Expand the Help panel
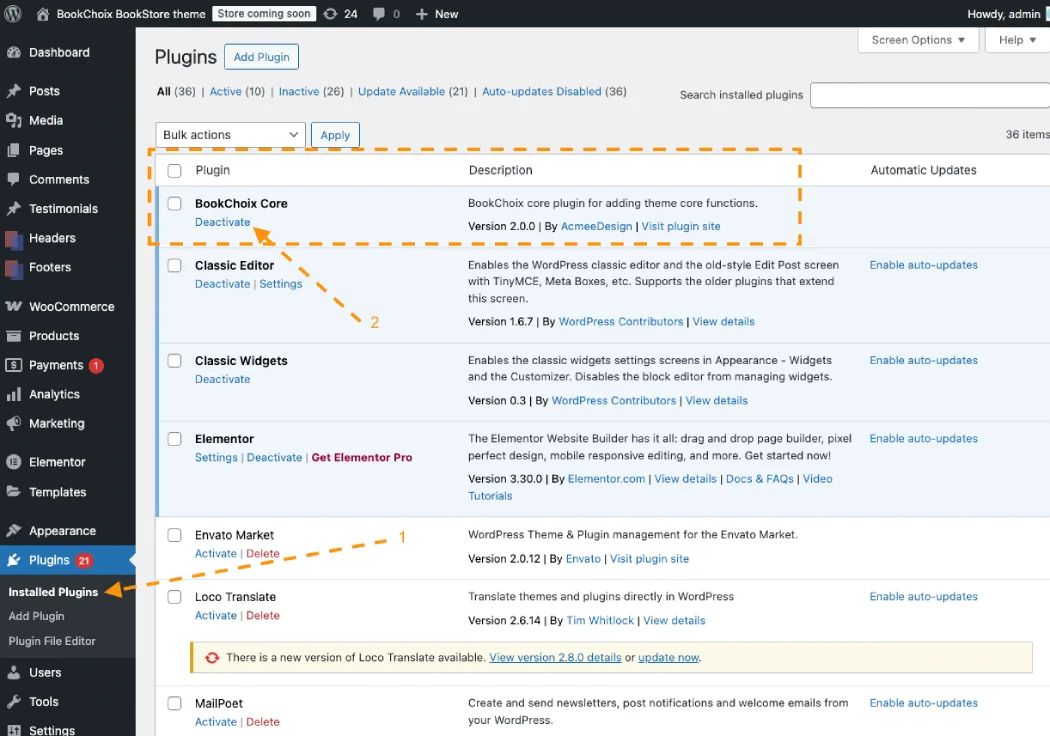 coord(1017,40)
